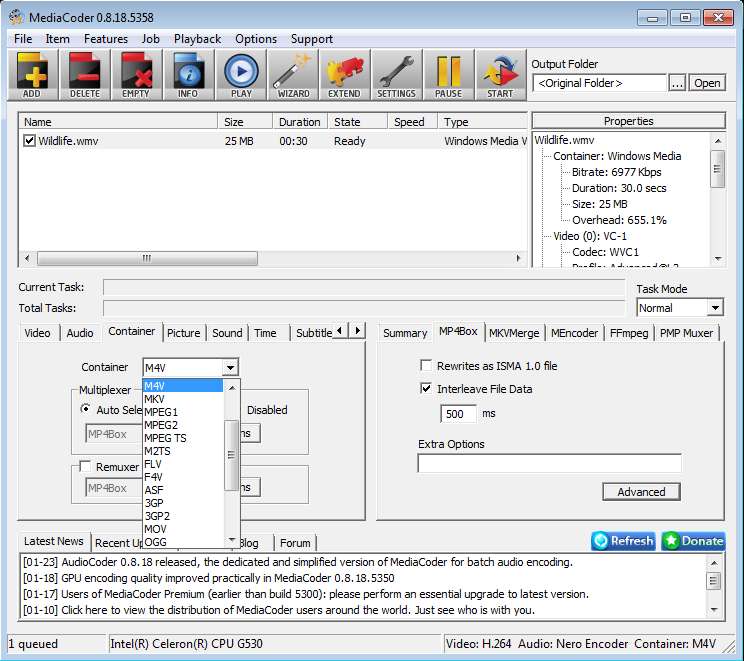Toggle the Interleave File Data checkbox

(427, 389)
